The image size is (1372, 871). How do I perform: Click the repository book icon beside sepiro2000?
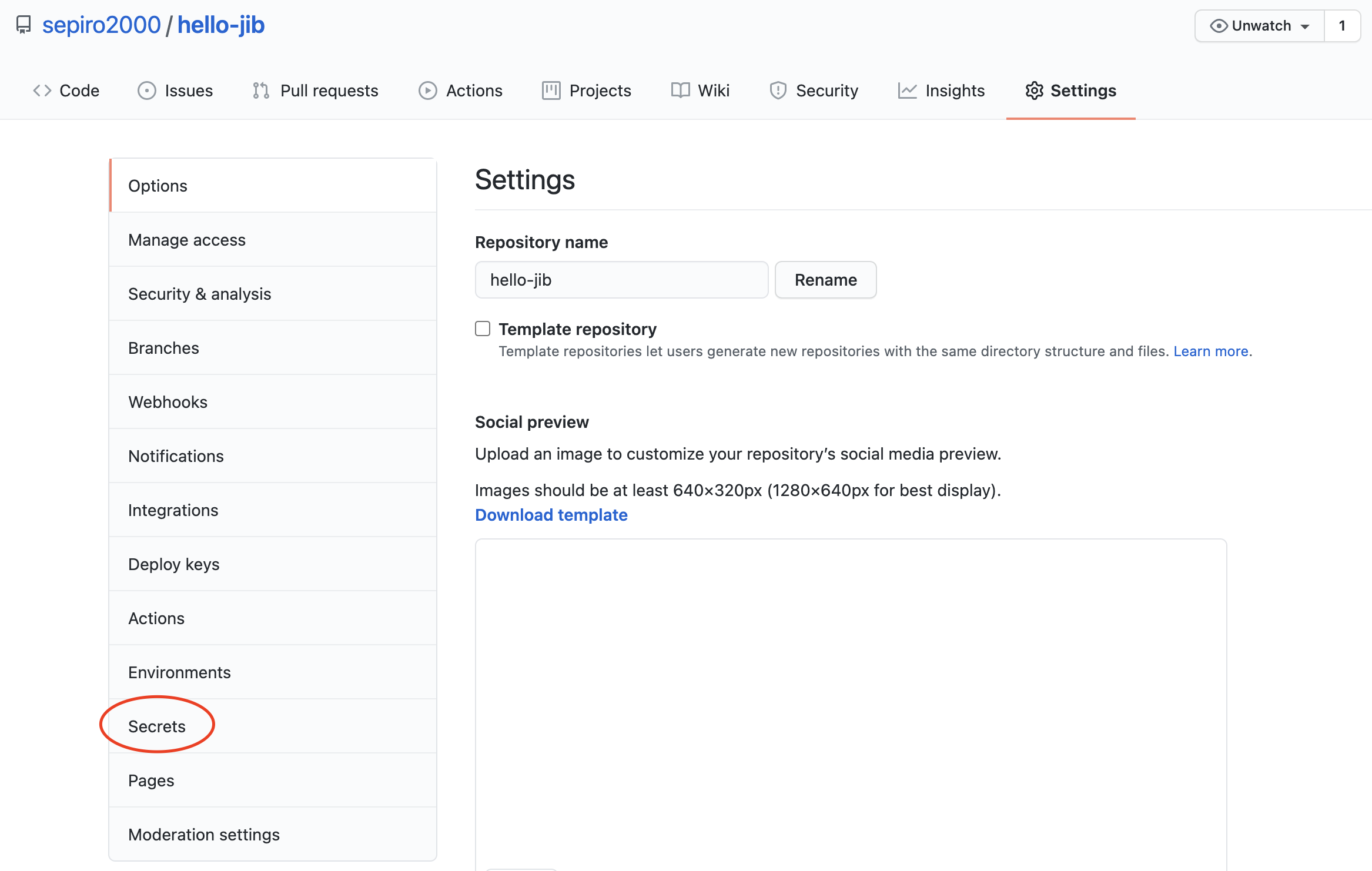[x=24, y=25]
